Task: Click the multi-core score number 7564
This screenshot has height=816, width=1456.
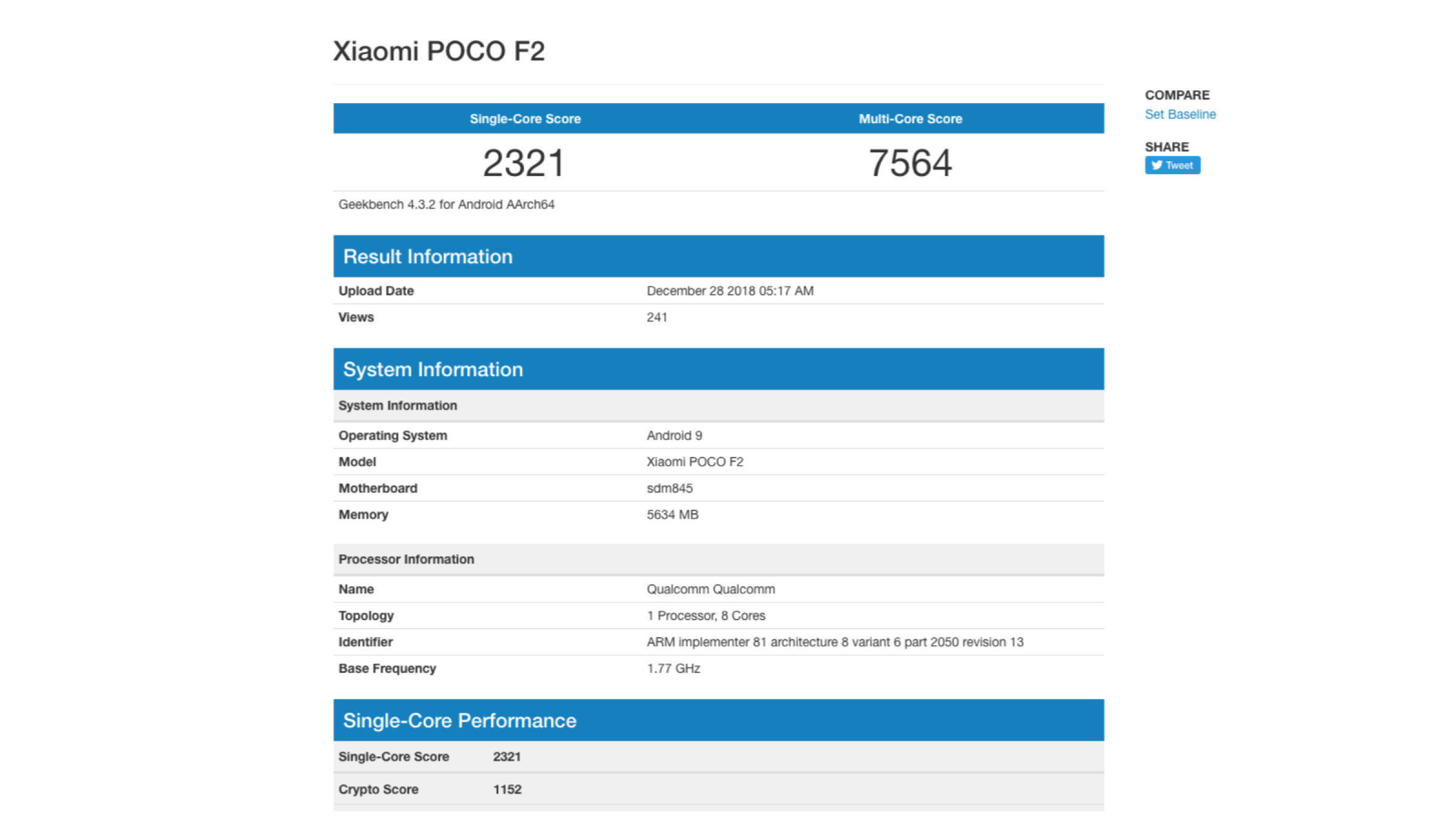Action: click(909, 163)
